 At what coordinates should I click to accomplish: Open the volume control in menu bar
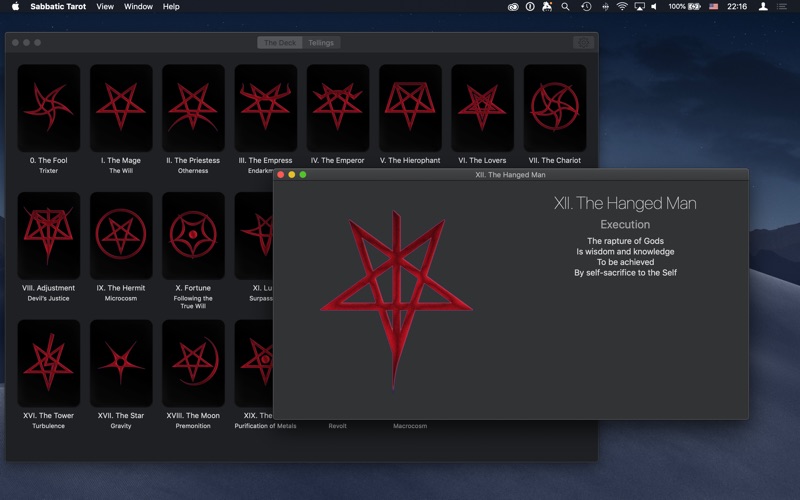(x=655, y=7)
